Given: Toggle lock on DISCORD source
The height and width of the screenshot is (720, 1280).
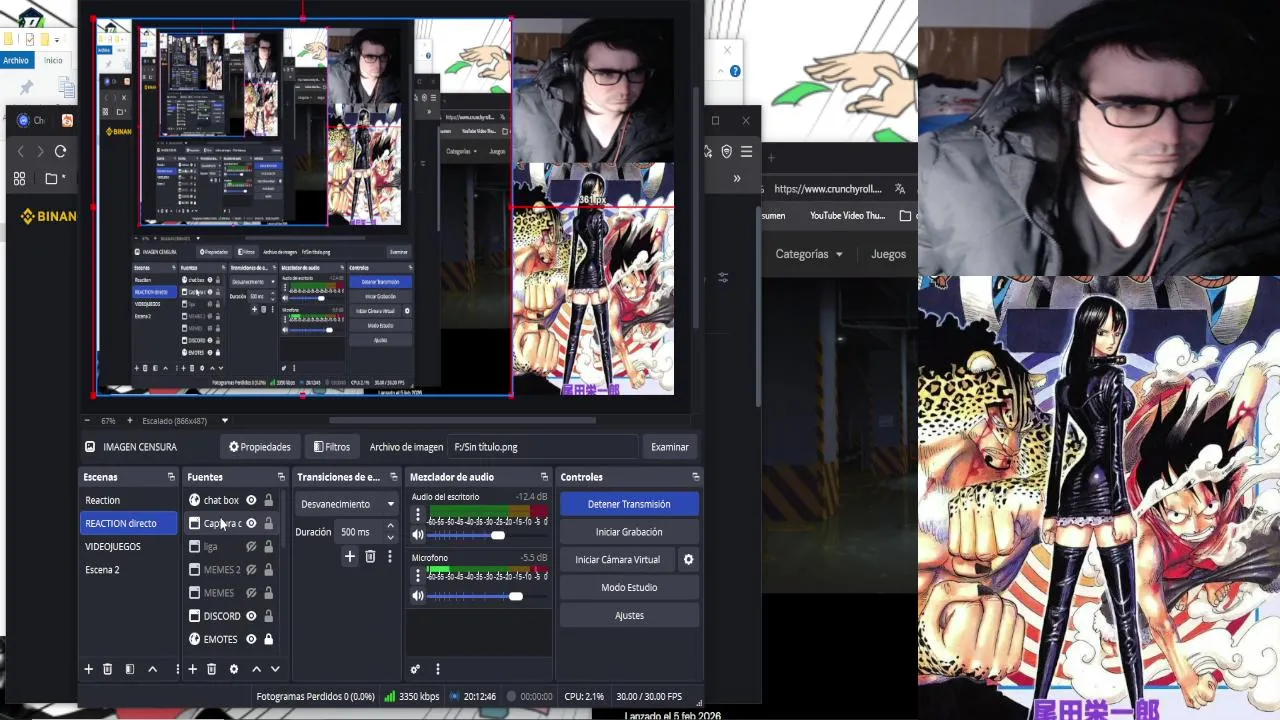Looking at the screenshot, I should [x=268, y=616].
